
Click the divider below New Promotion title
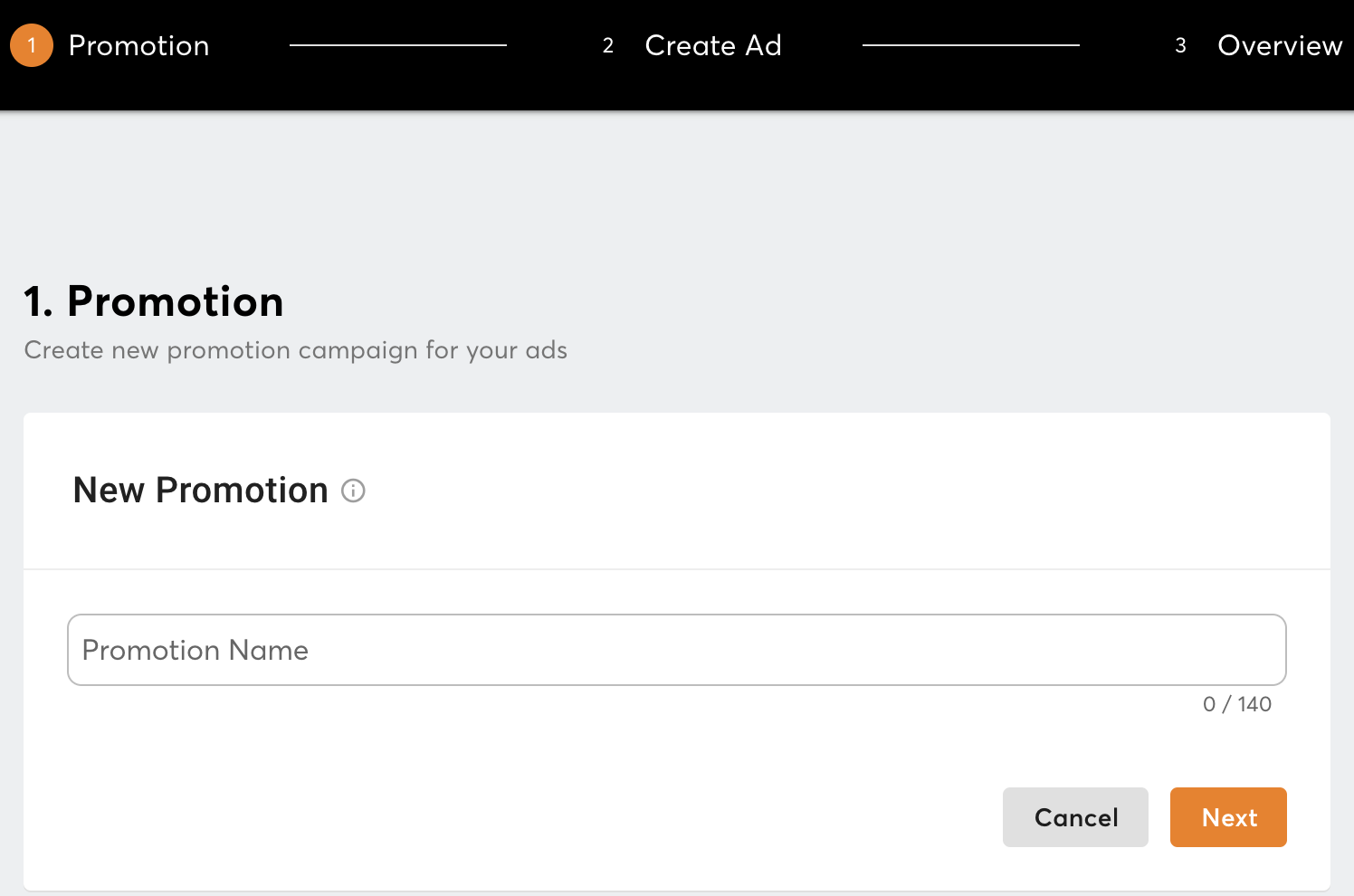tap(677, 569)
